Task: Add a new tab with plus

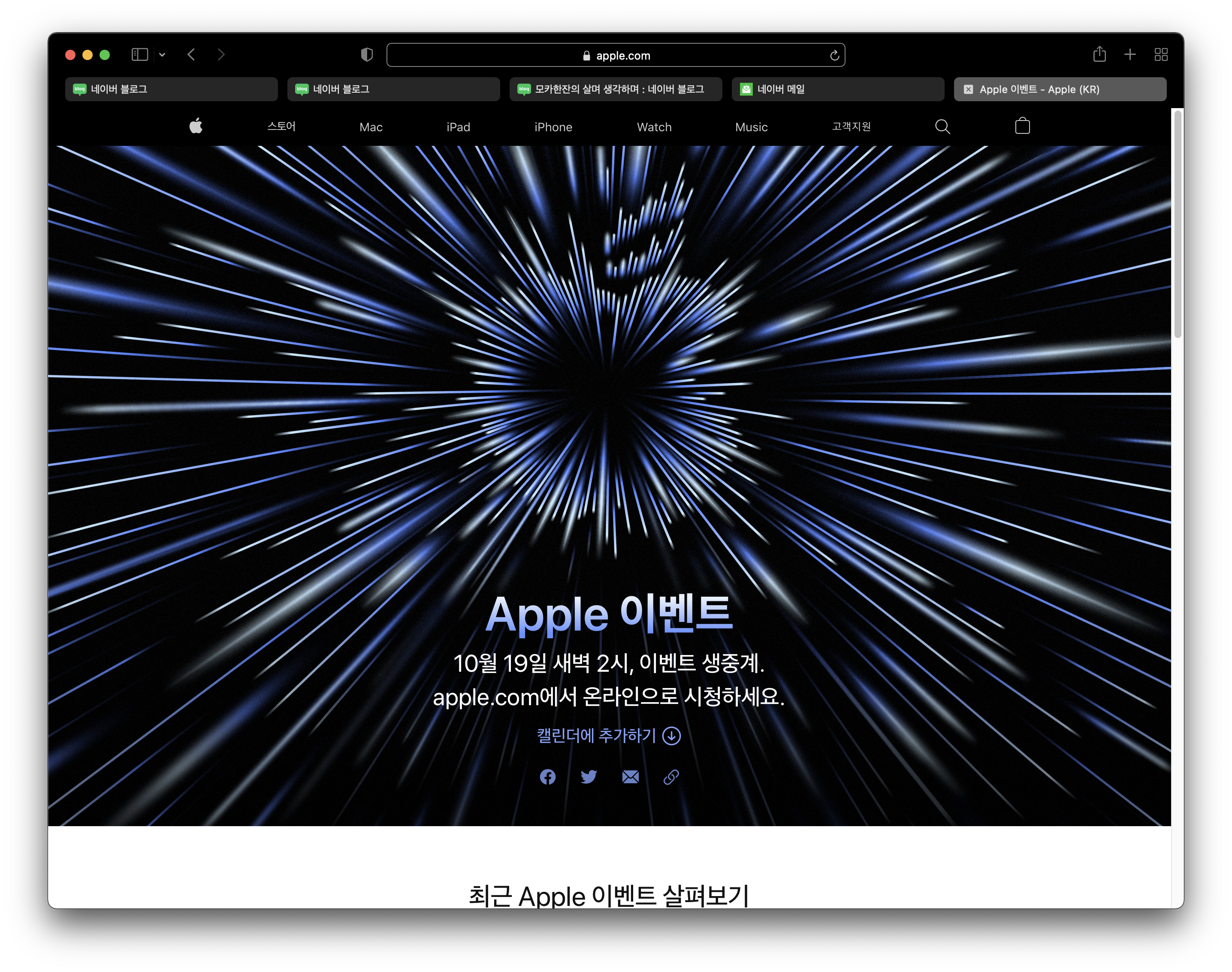Action: (x=1130, y=54)
